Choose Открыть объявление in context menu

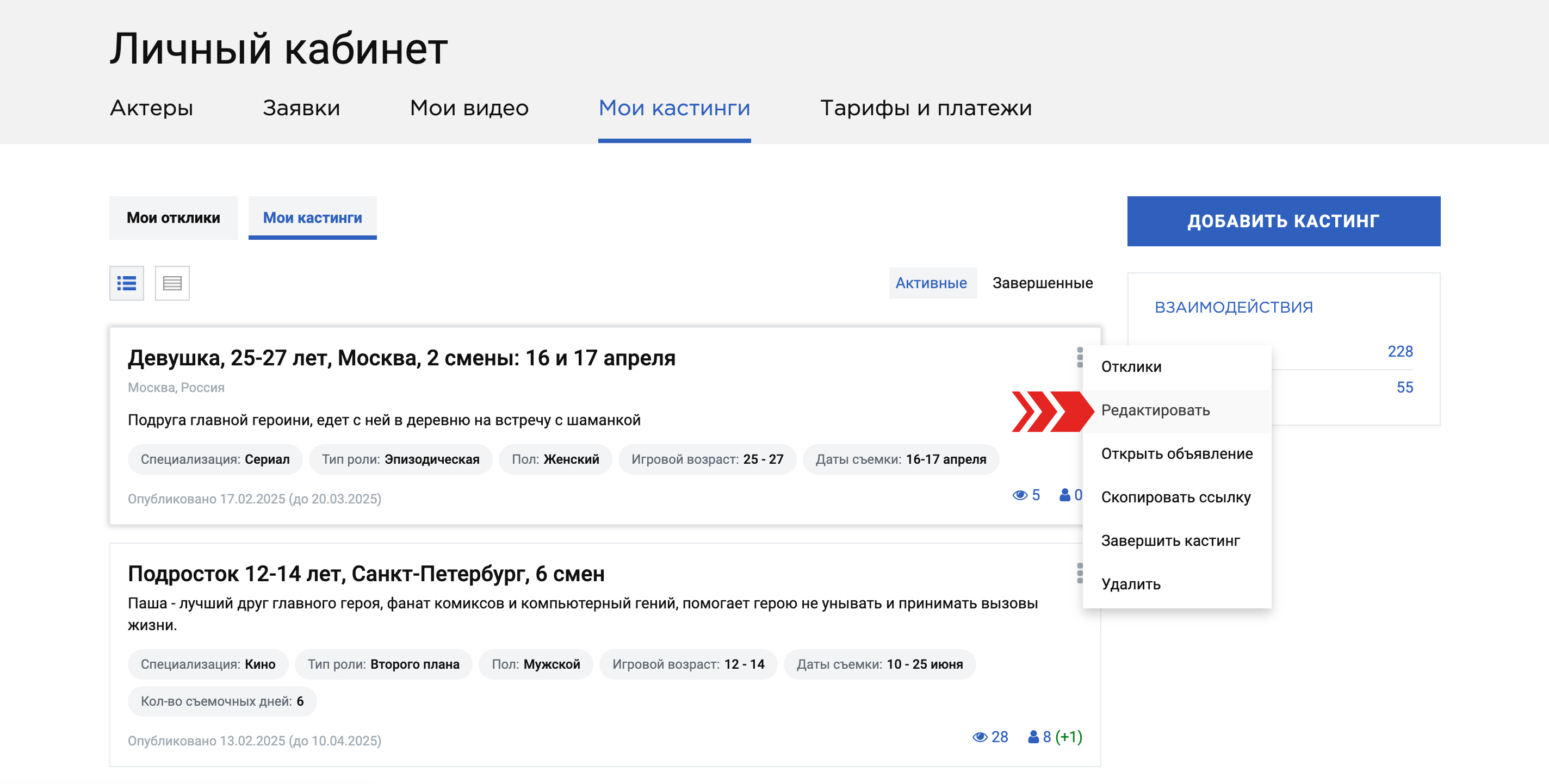1177,454
